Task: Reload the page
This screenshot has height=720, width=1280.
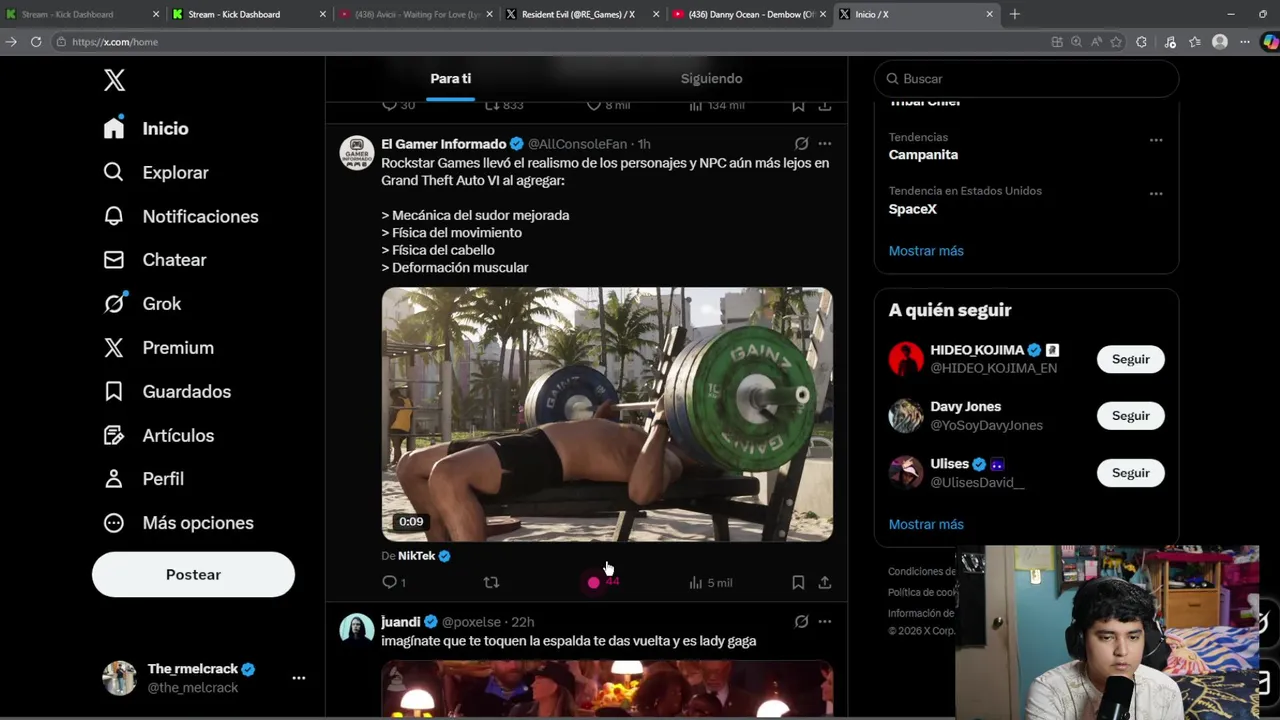Action: click(36, 42)
